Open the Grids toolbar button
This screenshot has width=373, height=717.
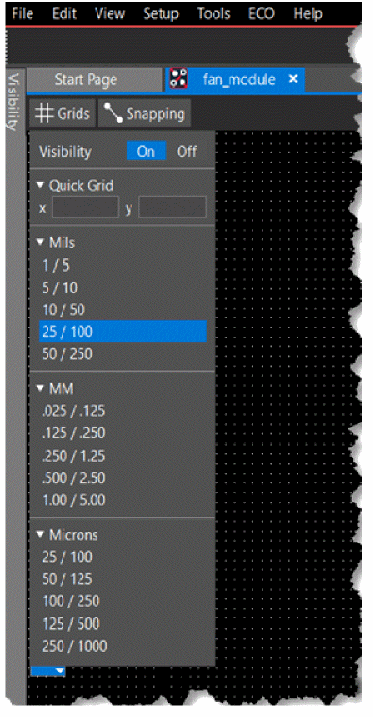coord(63,113)
